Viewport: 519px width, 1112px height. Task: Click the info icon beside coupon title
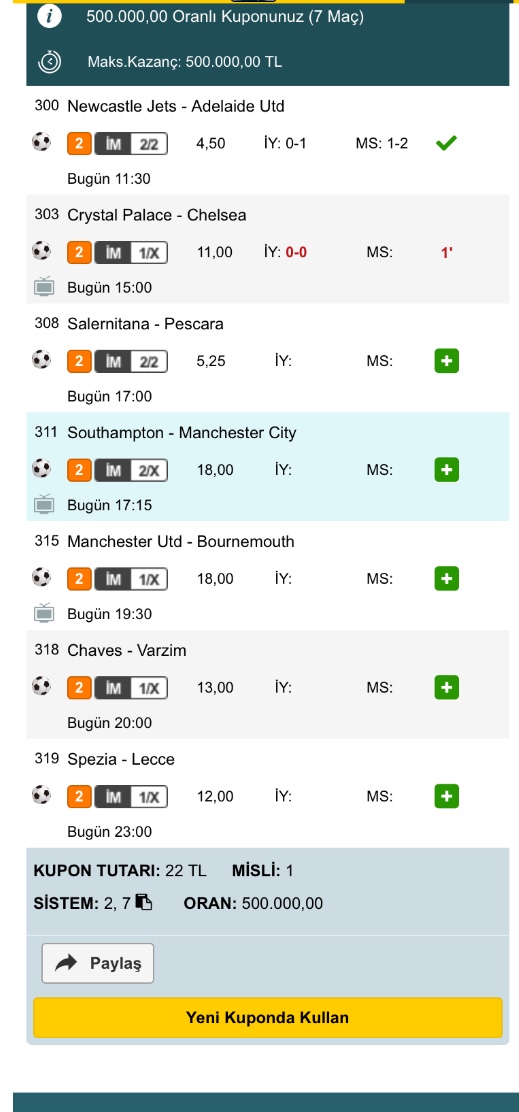49,17
